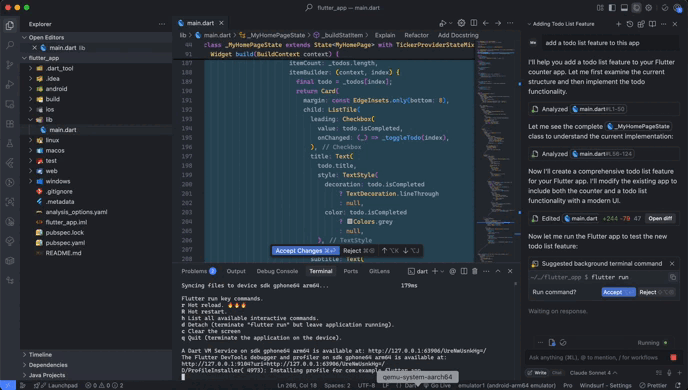Go to previous change arrow in diff bar

385,250
